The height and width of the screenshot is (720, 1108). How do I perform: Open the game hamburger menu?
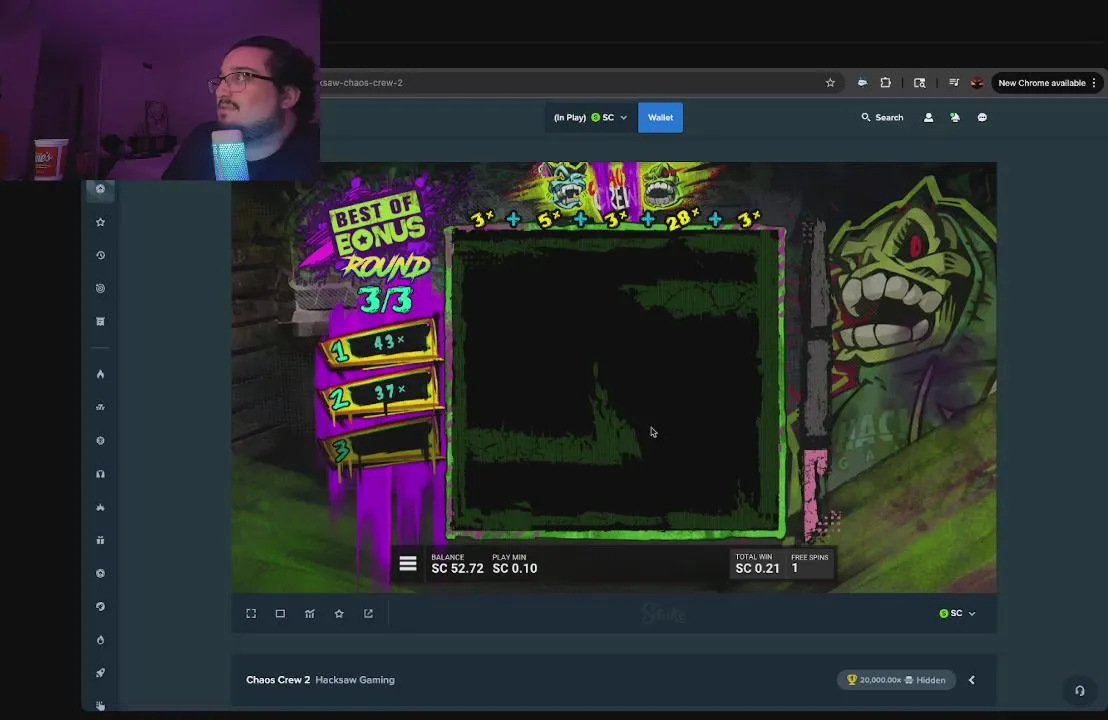pos(408,563)
